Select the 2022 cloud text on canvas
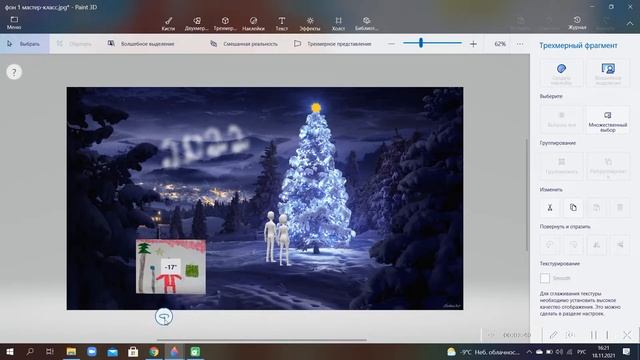 point(204,146)
